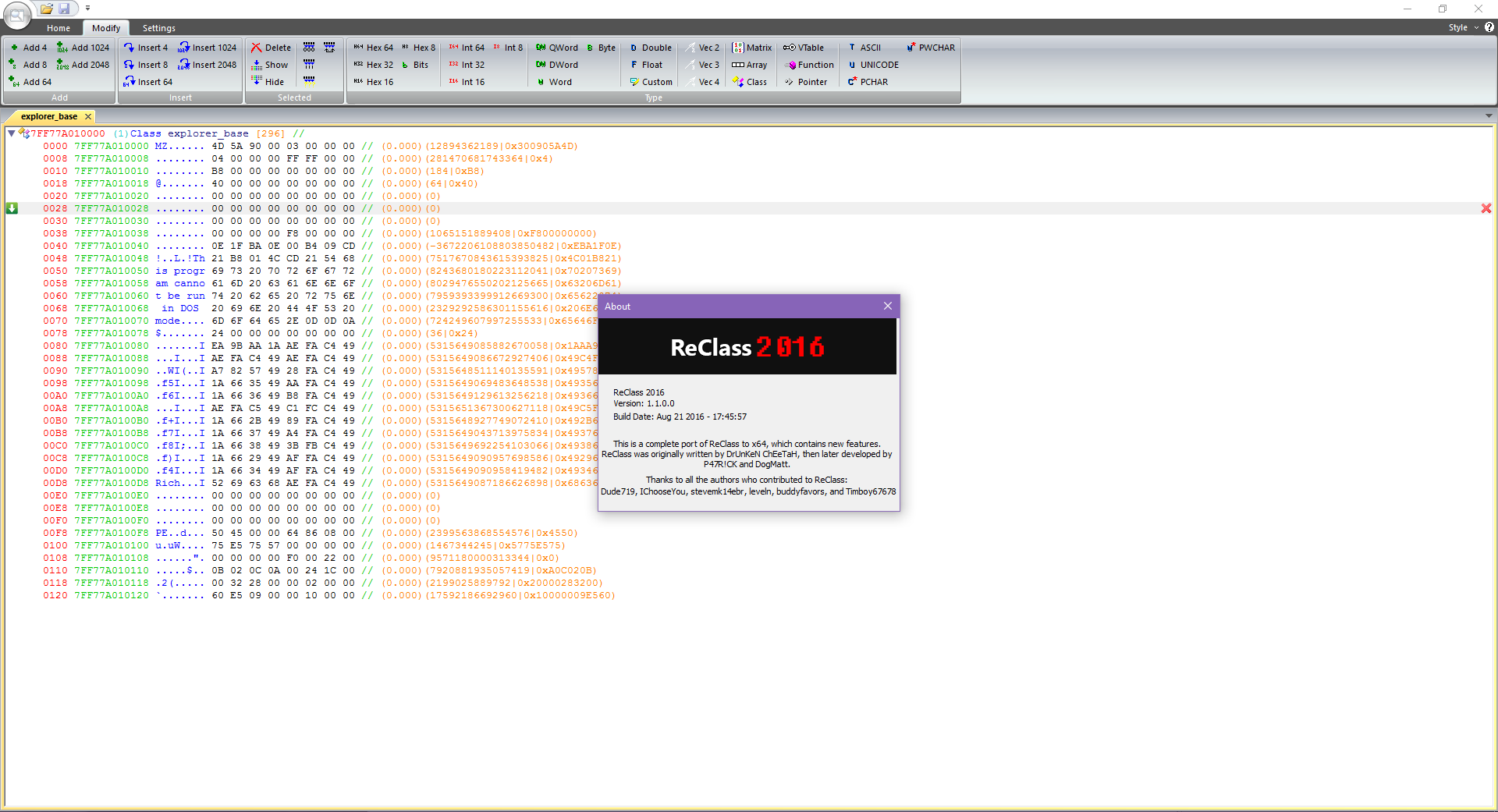Switch to the Home ribbon tab
Image resolution: width=1498 pixels, height=812 pixels.
[x=59, y=28]
